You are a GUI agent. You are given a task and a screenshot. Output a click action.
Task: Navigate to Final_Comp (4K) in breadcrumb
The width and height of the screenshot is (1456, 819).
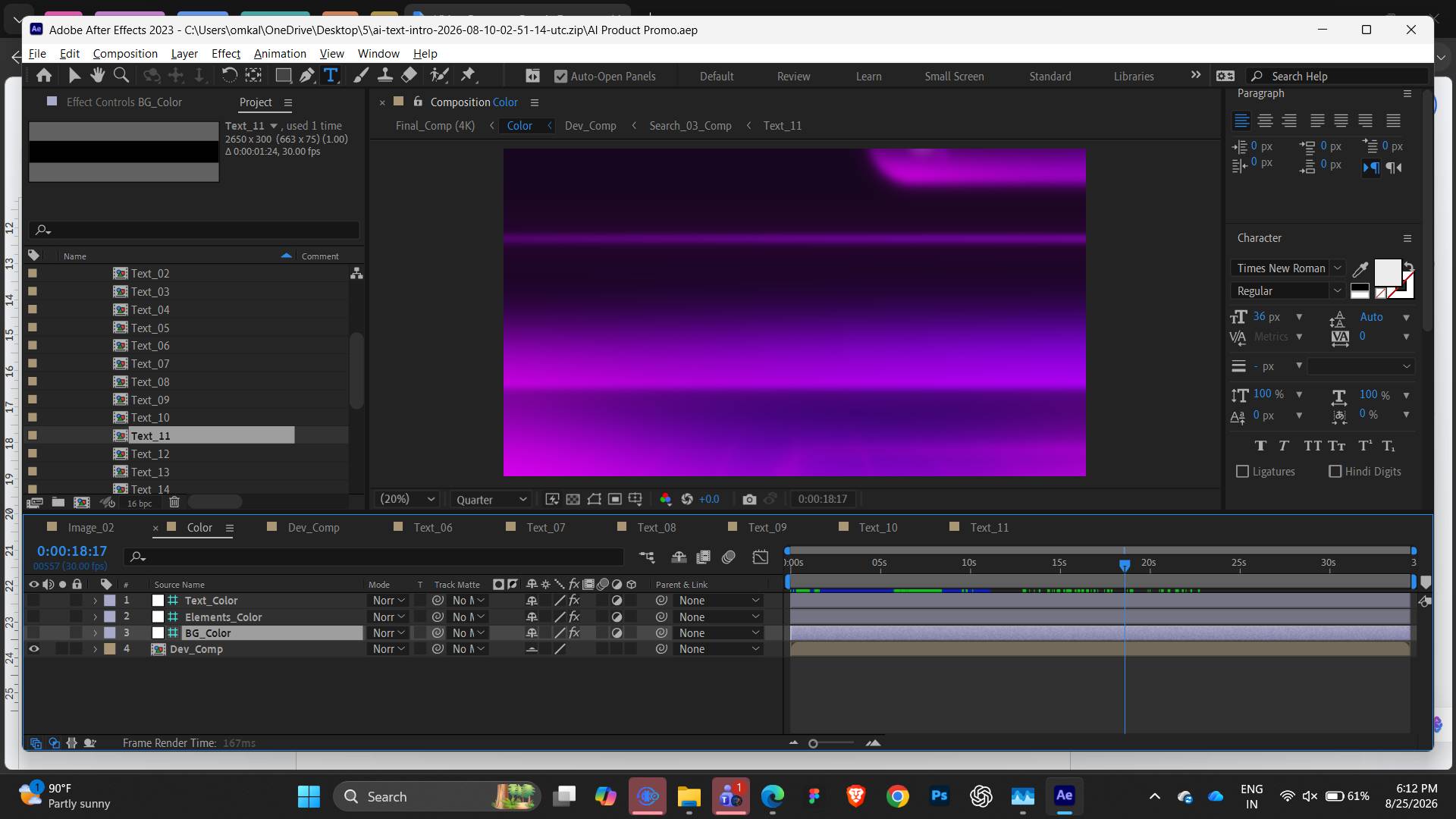(435, 126)
